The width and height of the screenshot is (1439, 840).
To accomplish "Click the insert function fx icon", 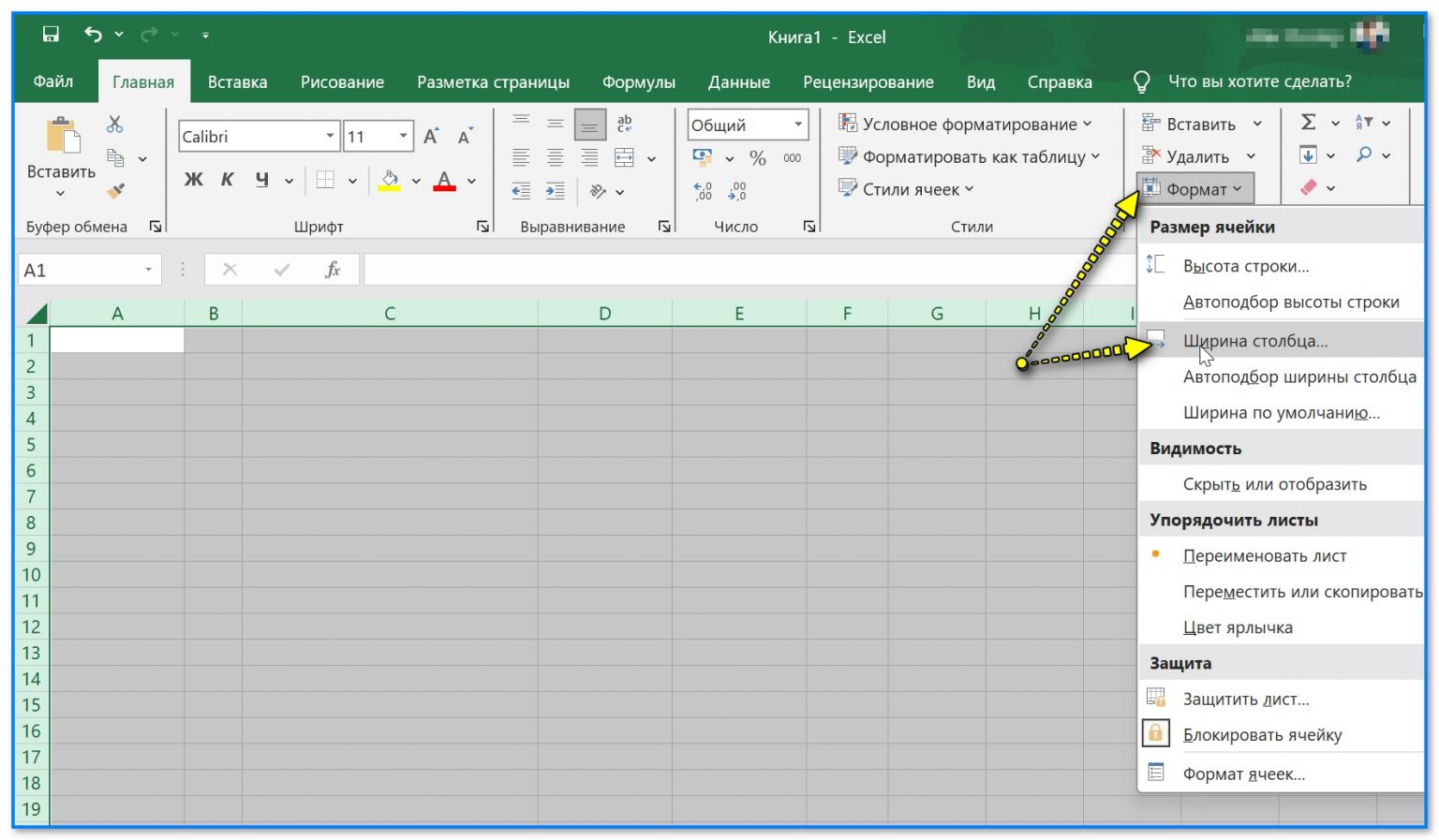I will 333,270.
